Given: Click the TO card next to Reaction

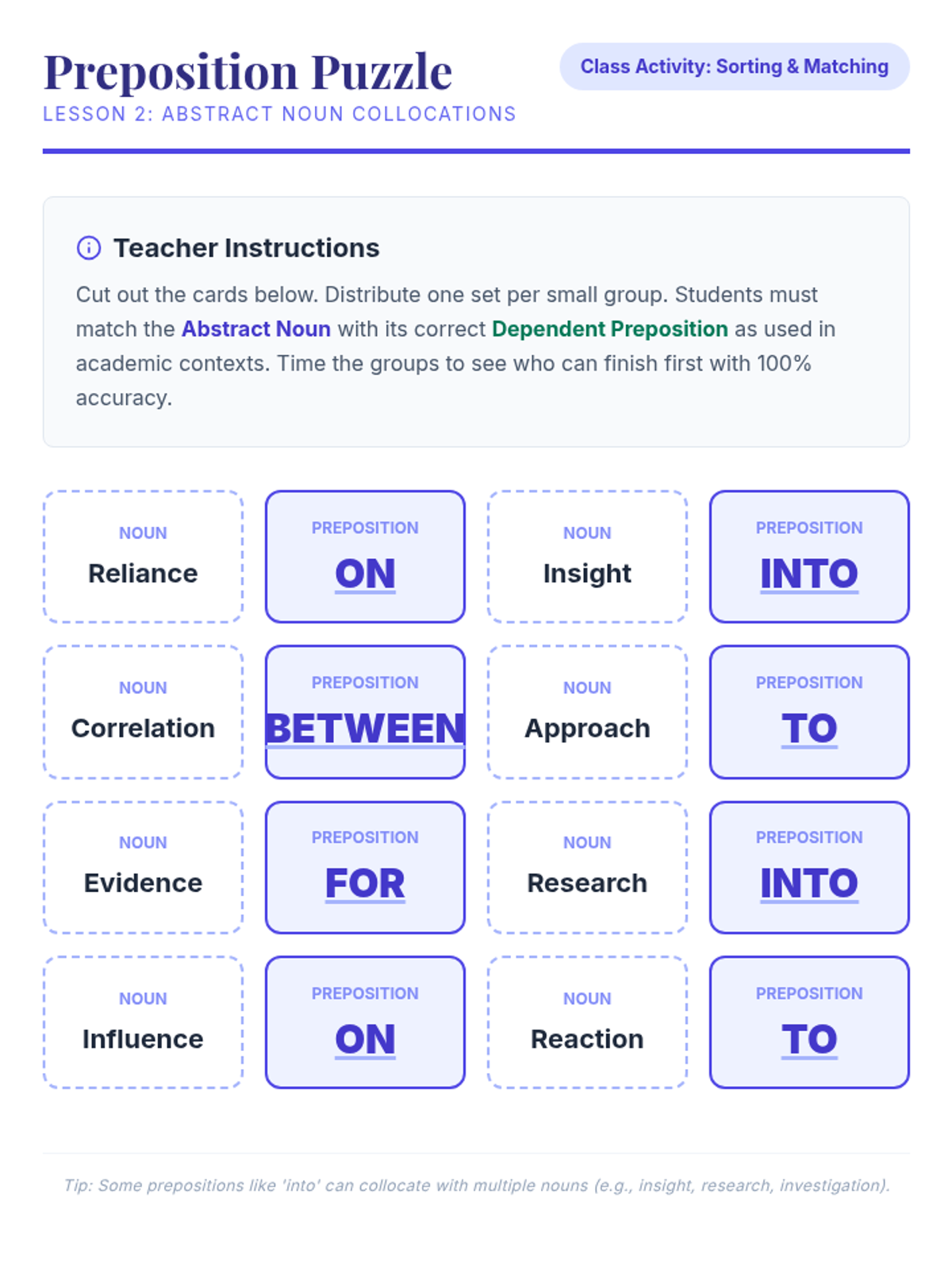Looking at the screenshot, I should pyautogui.click(x=809, y=1022).
